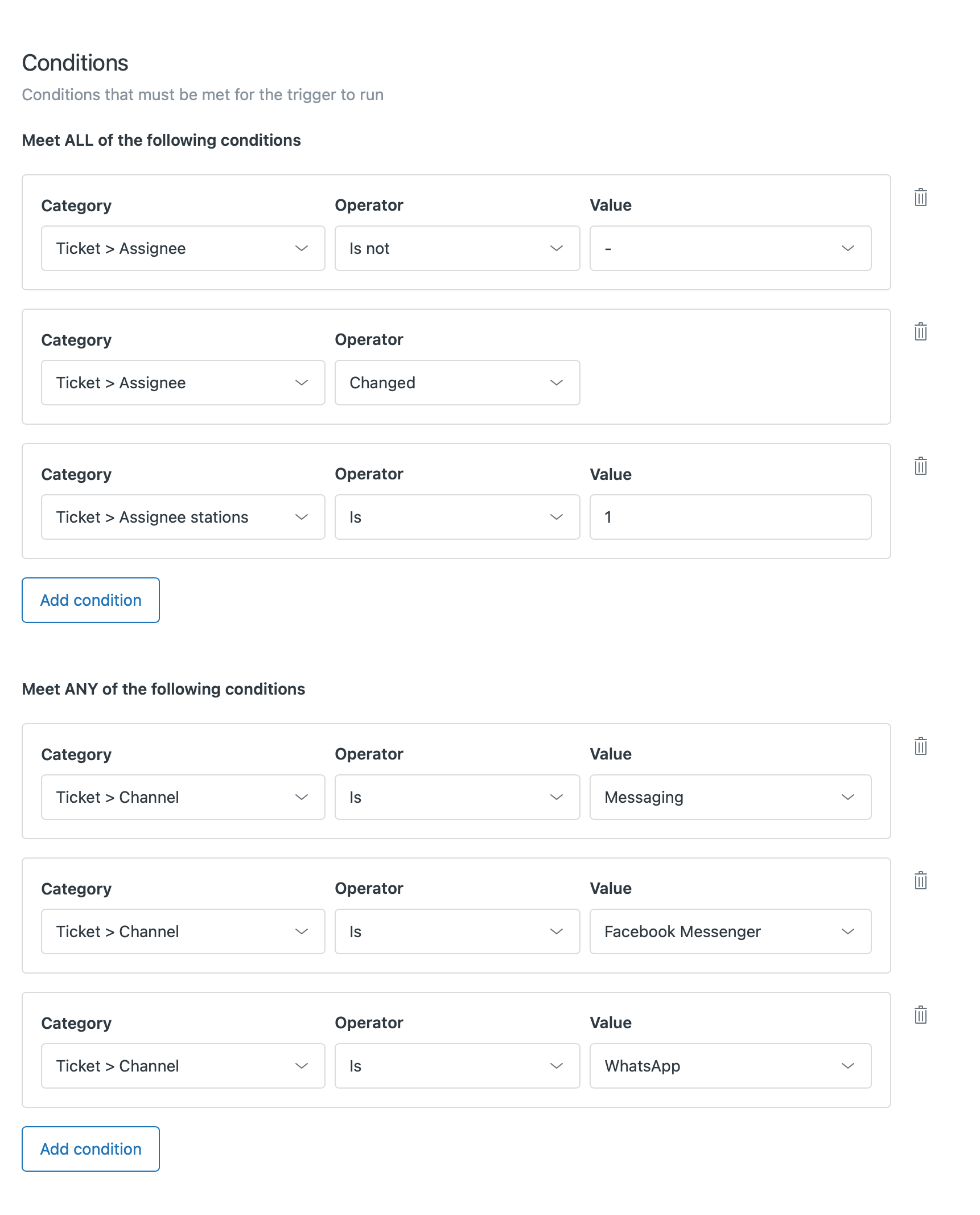Viewport: 980px width, 1215px height.
Task: Open the first 'Ticket > Assignee' category dropdown
Action: [x=183, y=248]
